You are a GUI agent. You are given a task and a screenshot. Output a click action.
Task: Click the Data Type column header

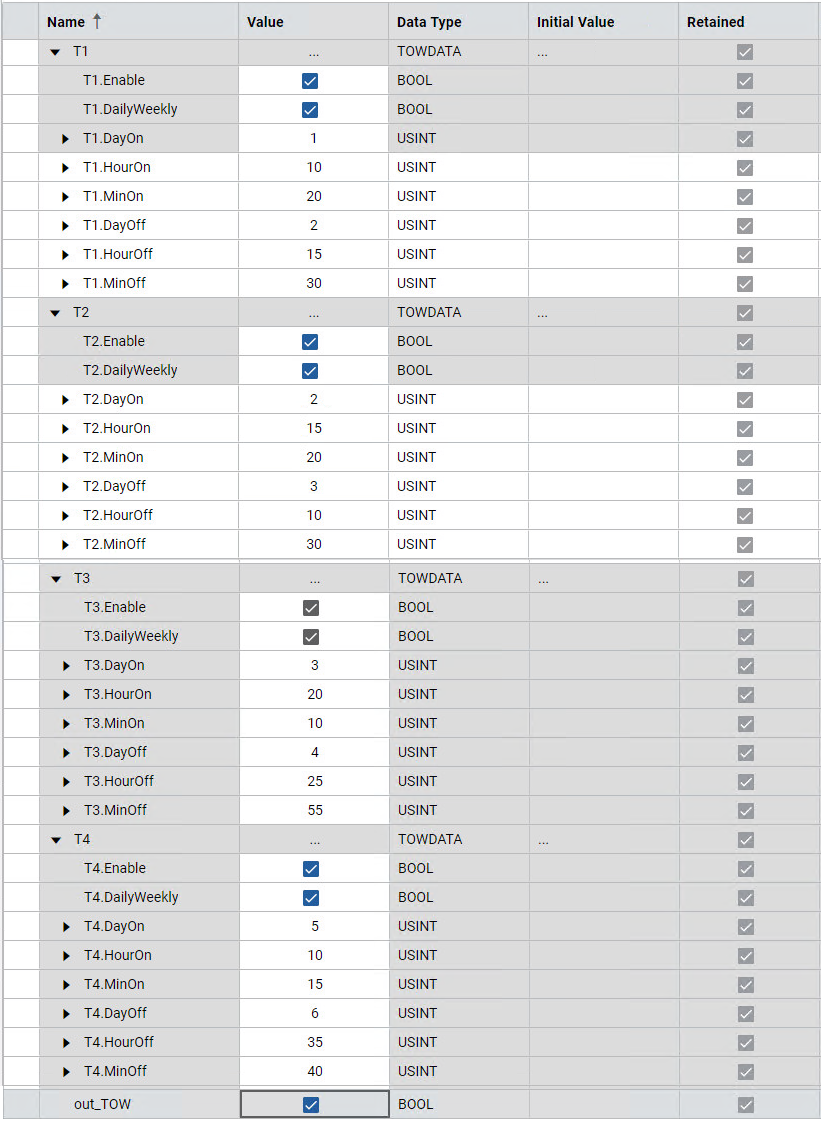coord(429,22)
